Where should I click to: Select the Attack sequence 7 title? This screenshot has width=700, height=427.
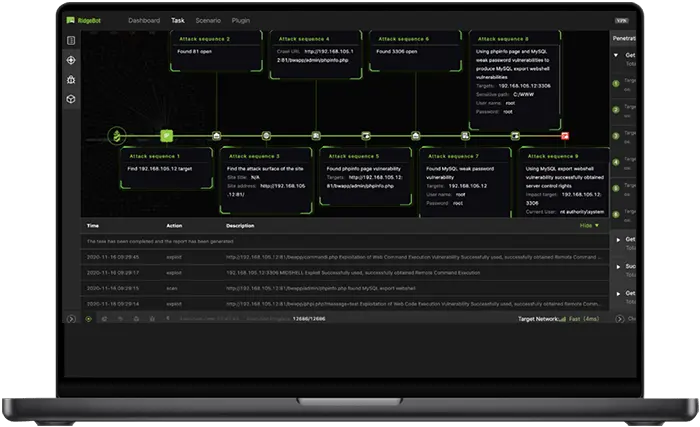(453, 156)
